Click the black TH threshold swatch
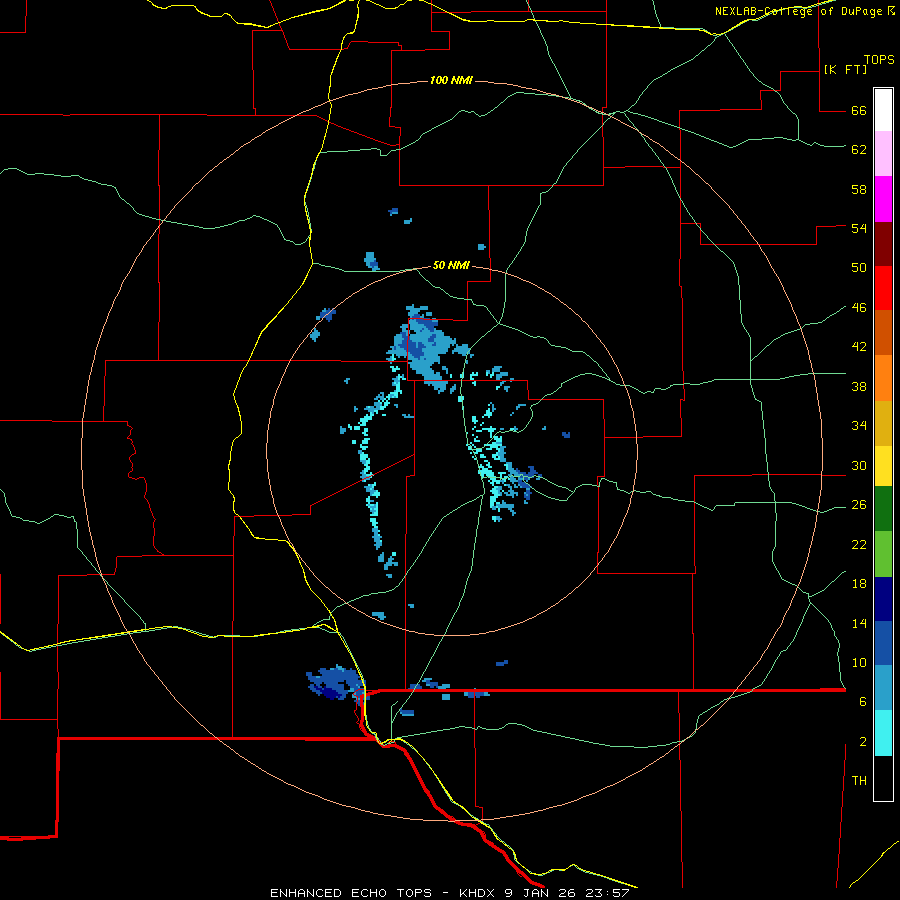Viewport: 900px width, 900px height. [883, 778]
